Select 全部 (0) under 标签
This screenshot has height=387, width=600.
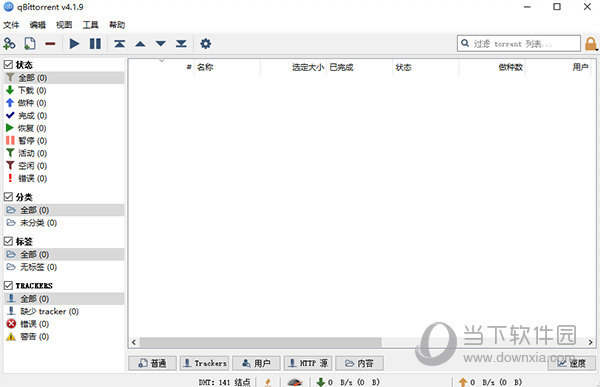pos(64,255)
